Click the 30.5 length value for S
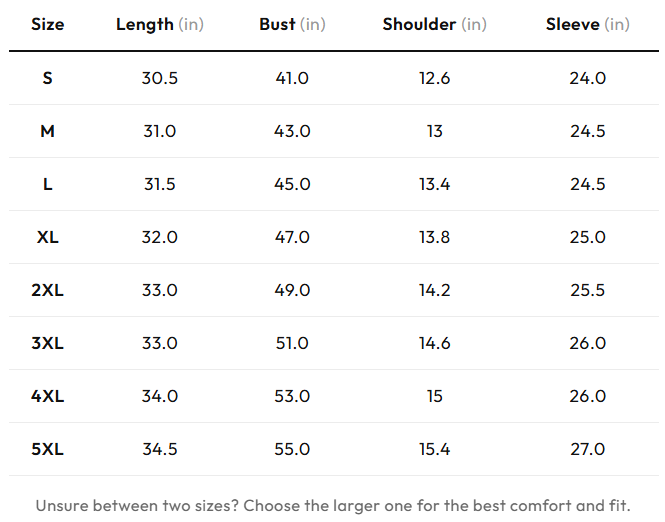Image resolution: width=665 pixels, height=522 pixels. click(160, 78)
